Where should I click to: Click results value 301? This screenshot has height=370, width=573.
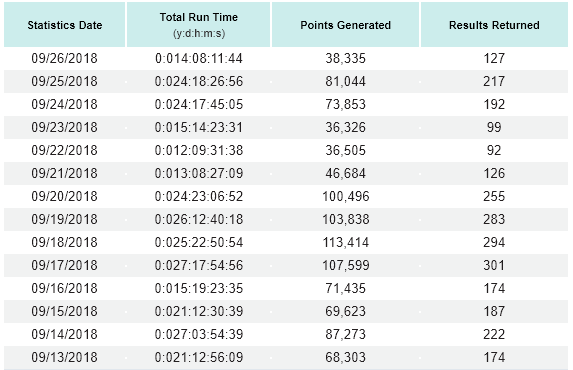(494, 265)
